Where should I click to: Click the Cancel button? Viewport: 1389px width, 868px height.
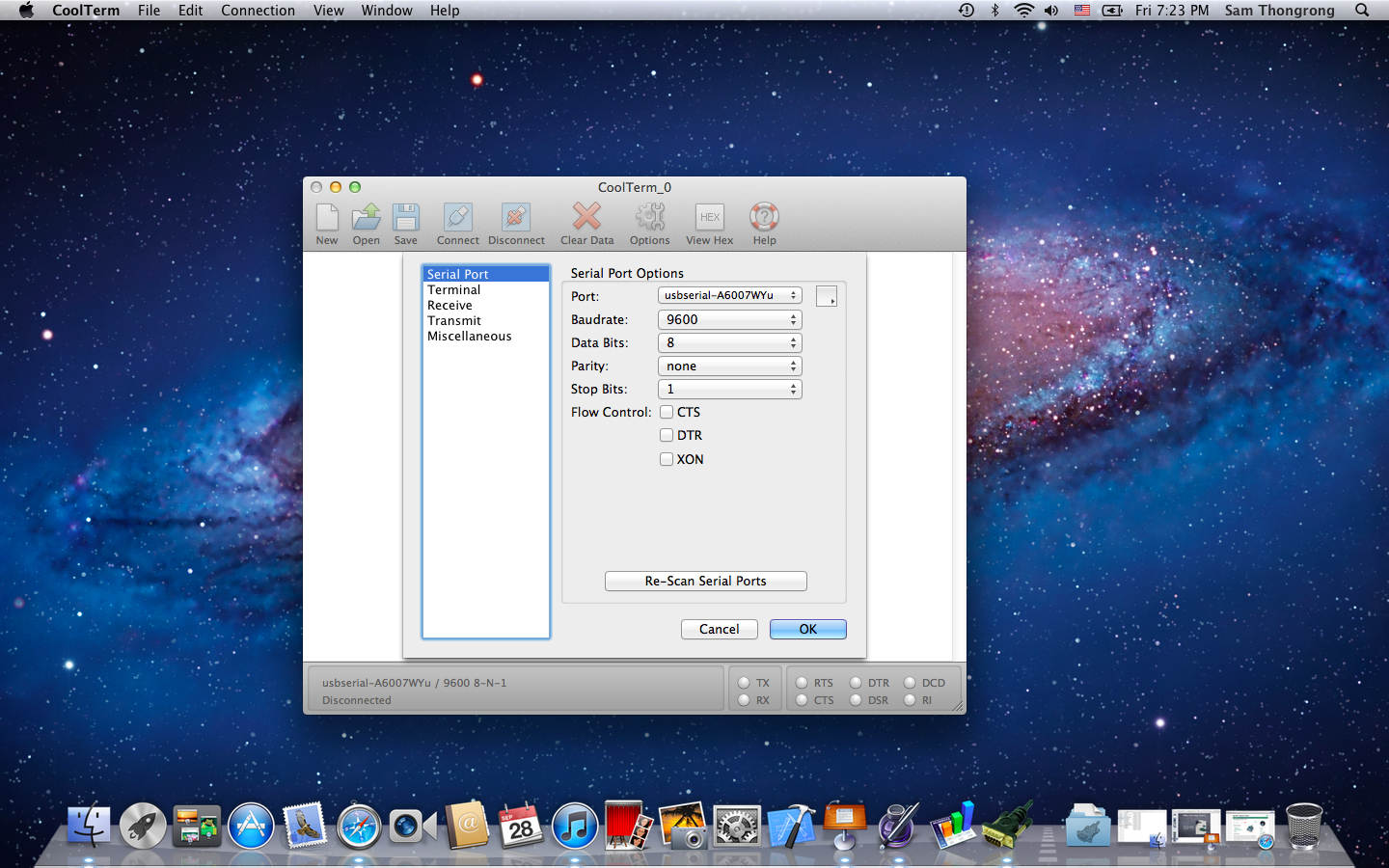click(x=720, y=629)
